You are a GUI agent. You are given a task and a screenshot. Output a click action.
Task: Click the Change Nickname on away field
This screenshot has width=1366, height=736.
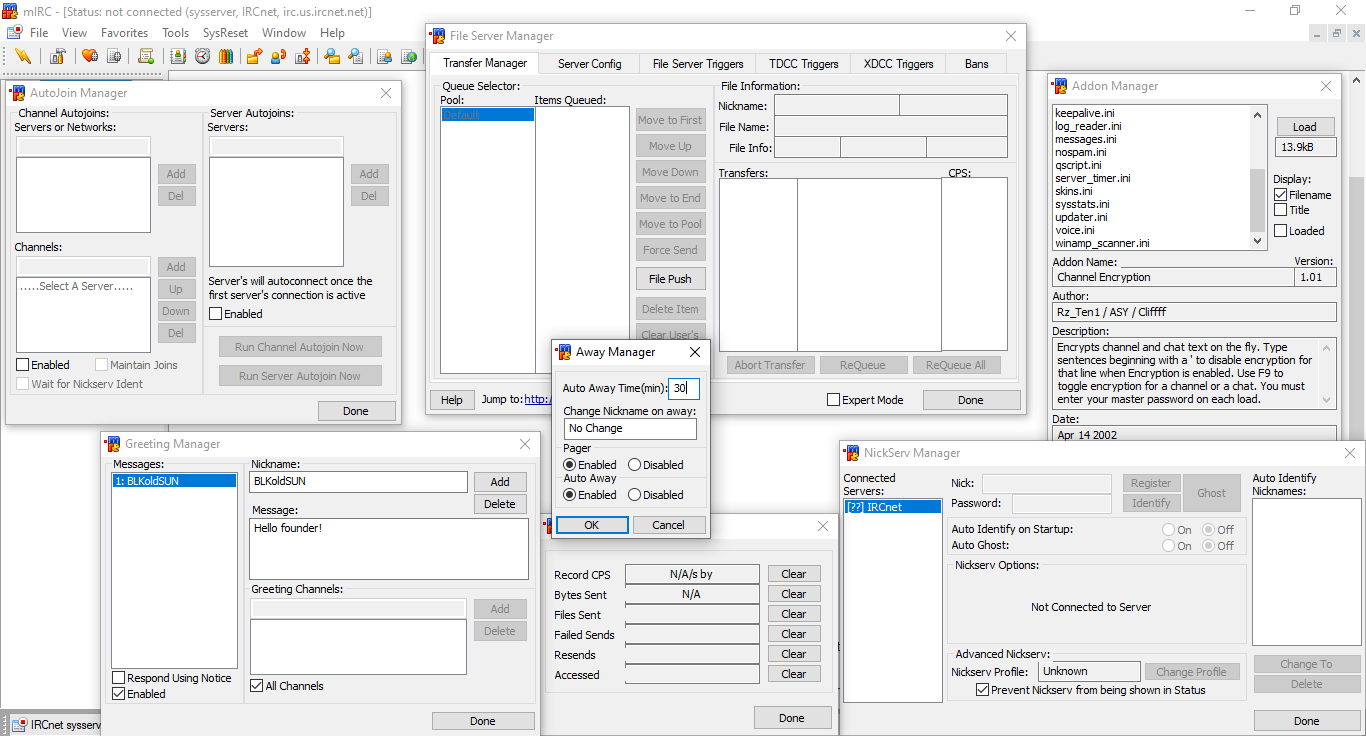(630, 428)
